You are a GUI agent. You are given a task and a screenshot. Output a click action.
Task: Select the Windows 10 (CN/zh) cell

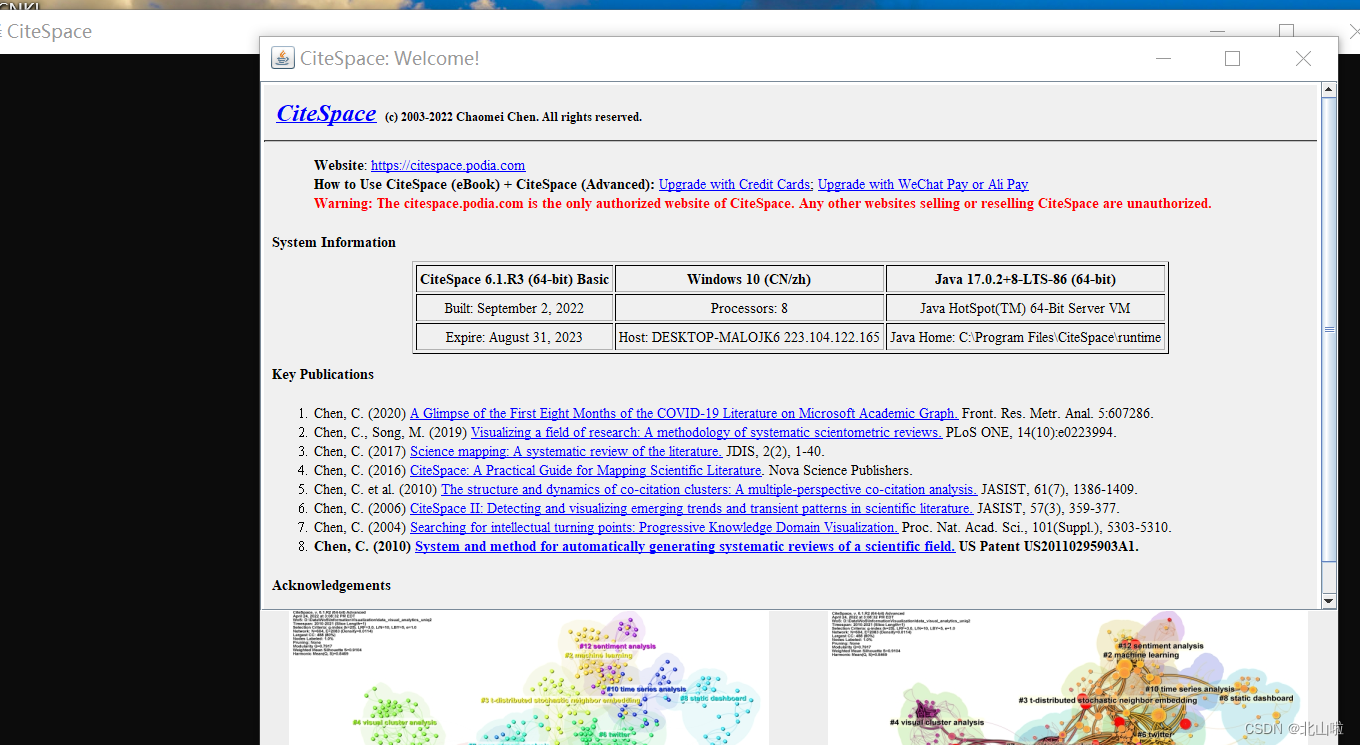[749, 279]
